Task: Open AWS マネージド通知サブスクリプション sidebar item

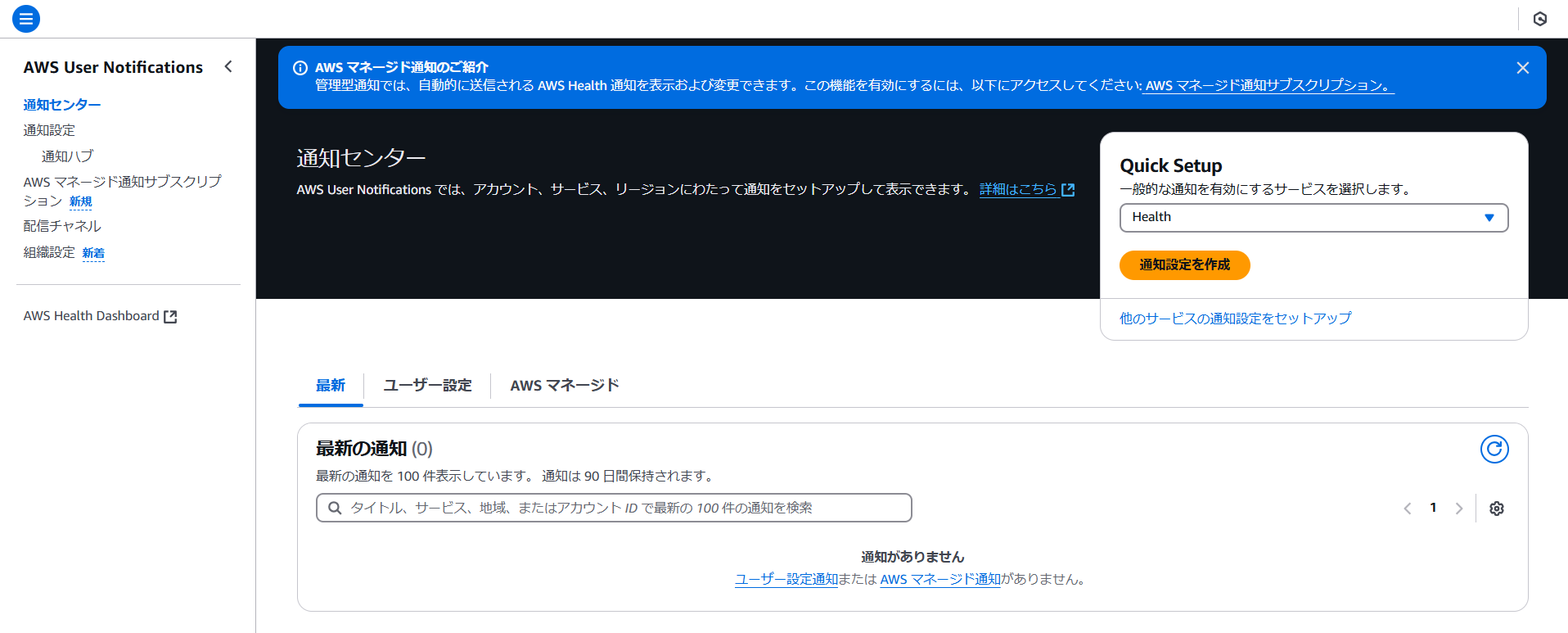Action: 123,191
